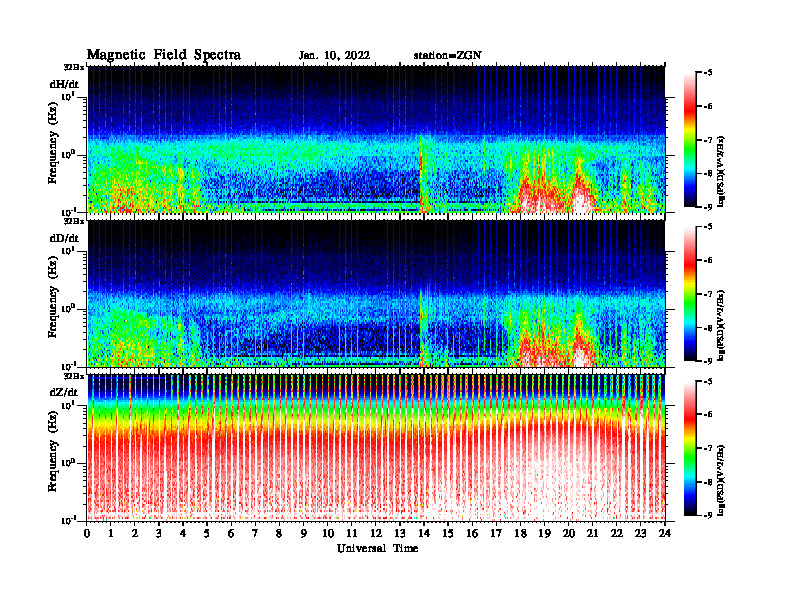Click the -7 value on dD/dt color scale
Screen dimensions: 792x612
(x=708, y=294)
